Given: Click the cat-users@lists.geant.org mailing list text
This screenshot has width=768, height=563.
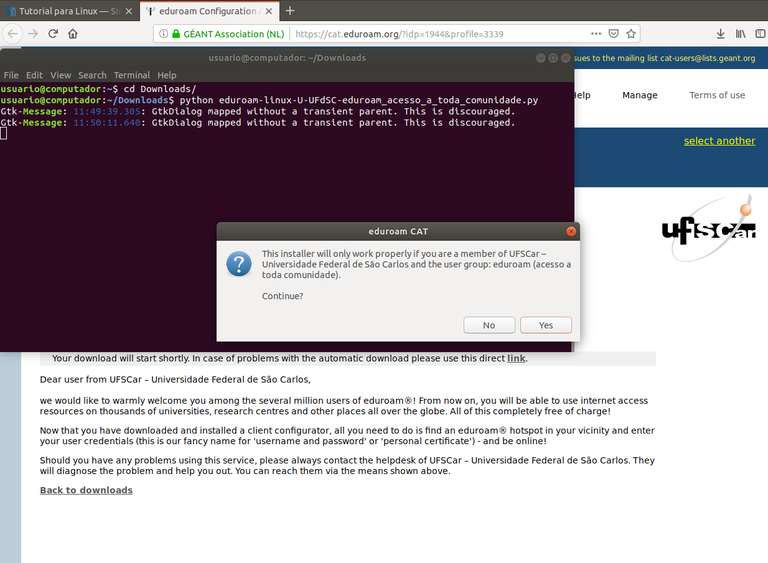Looking at the screenshot, I should click(708, 58).
